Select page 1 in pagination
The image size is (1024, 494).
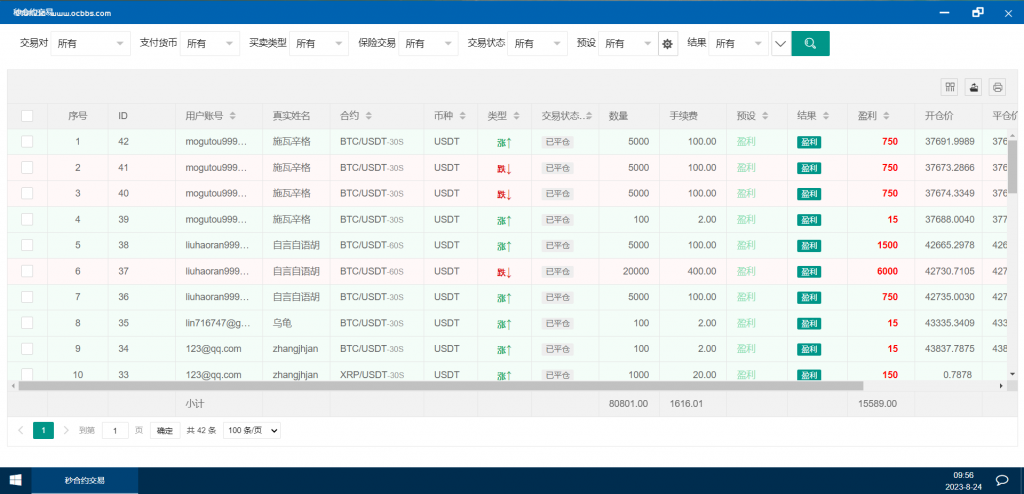pos(43,430)
